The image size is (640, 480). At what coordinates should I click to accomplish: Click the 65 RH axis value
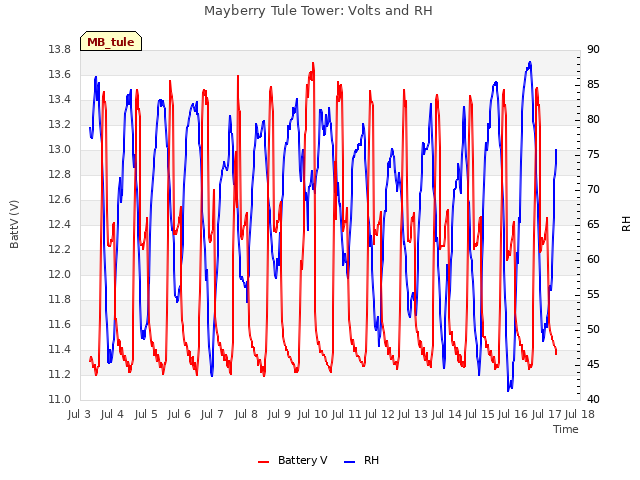593,225
